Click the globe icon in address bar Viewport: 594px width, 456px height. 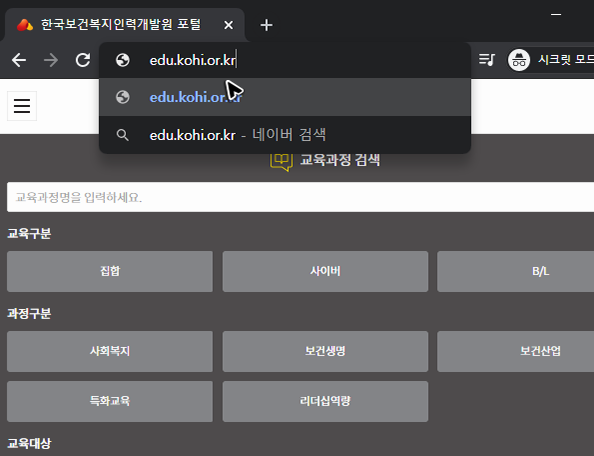(x=123, y=60)
